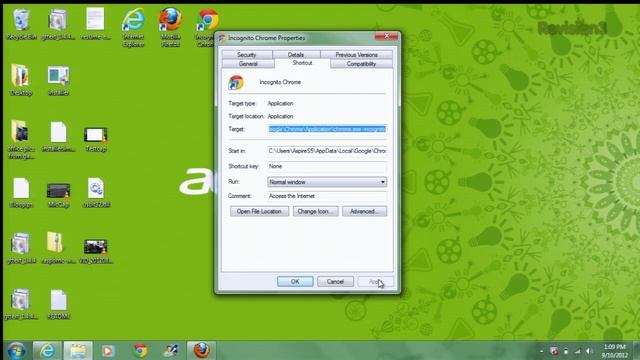
Task: Open Windows Explorer from the taskbar
Action: [x=78, y=351]
